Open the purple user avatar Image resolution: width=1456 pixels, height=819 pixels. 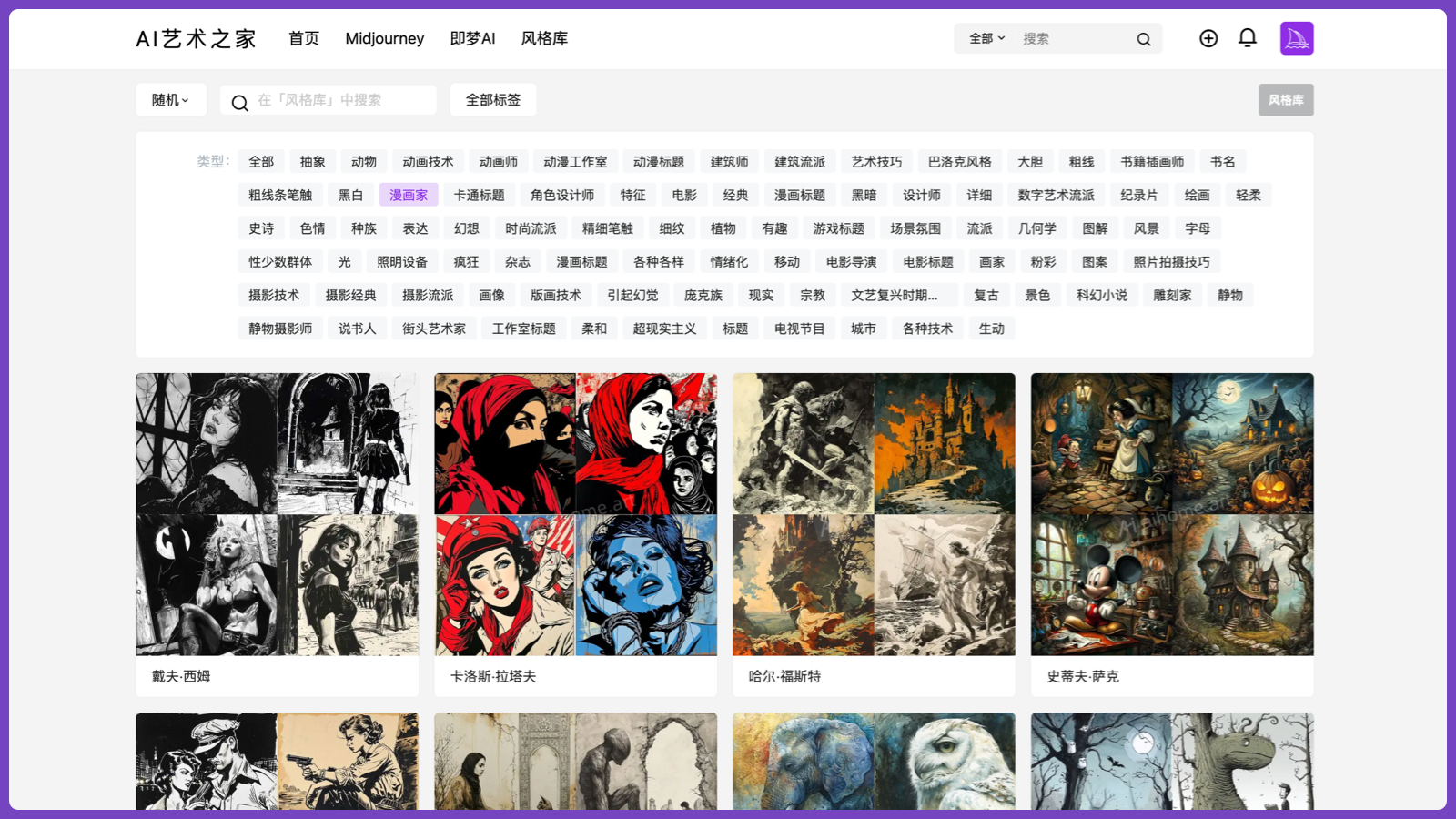1297,38
